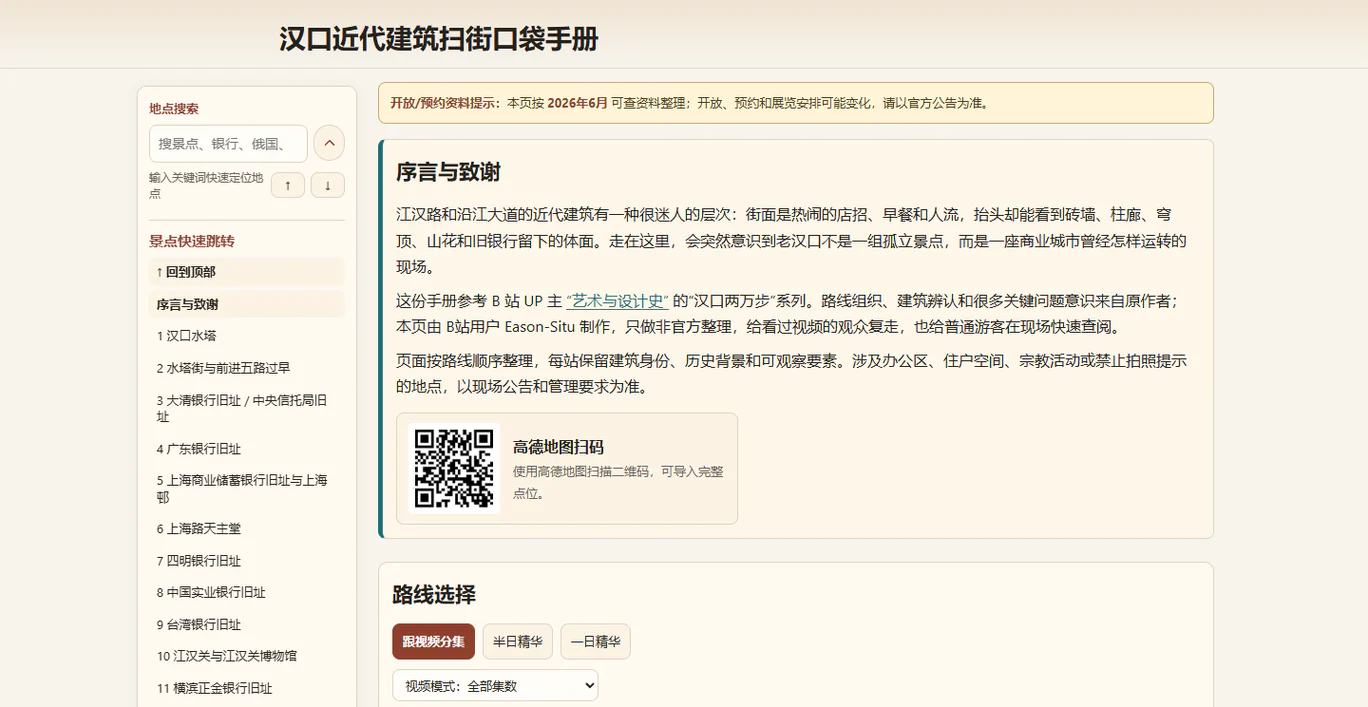Jump to 10 江汉关与江汉关博物馆
1368x707 pixels.
point(247,656)
